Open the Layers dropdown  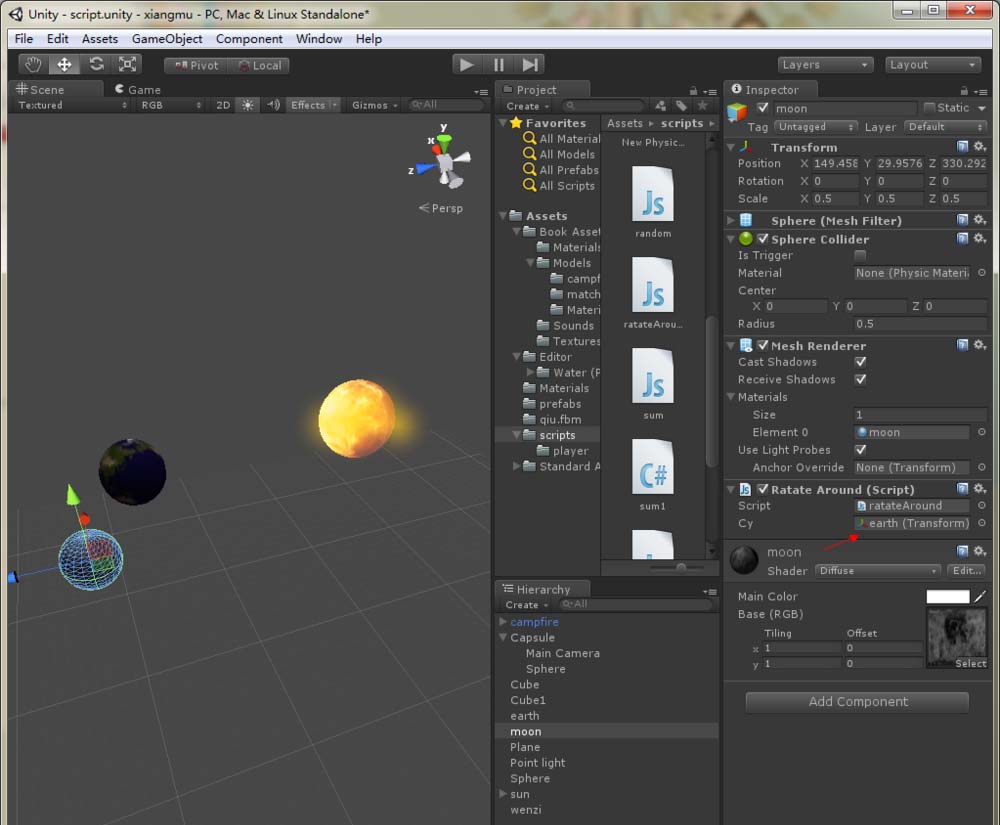pos(825,64)
